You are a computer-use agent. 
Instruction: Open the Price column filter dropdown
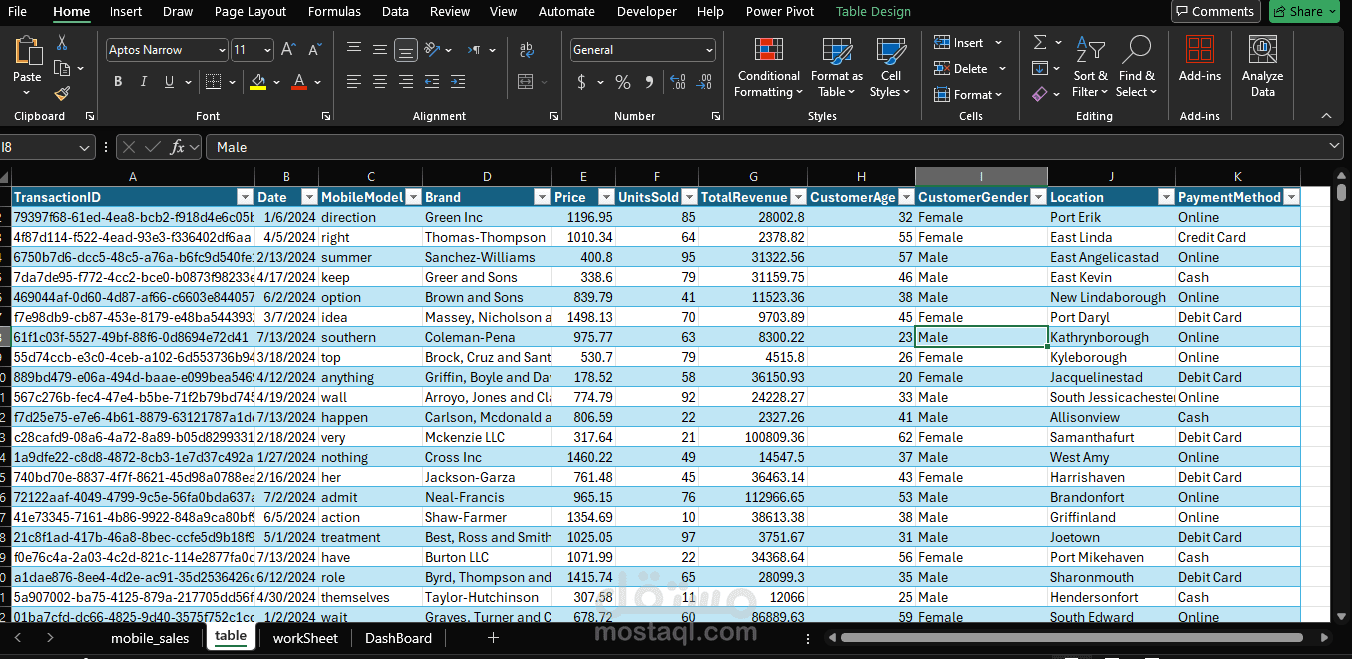[x=606, y=197]
